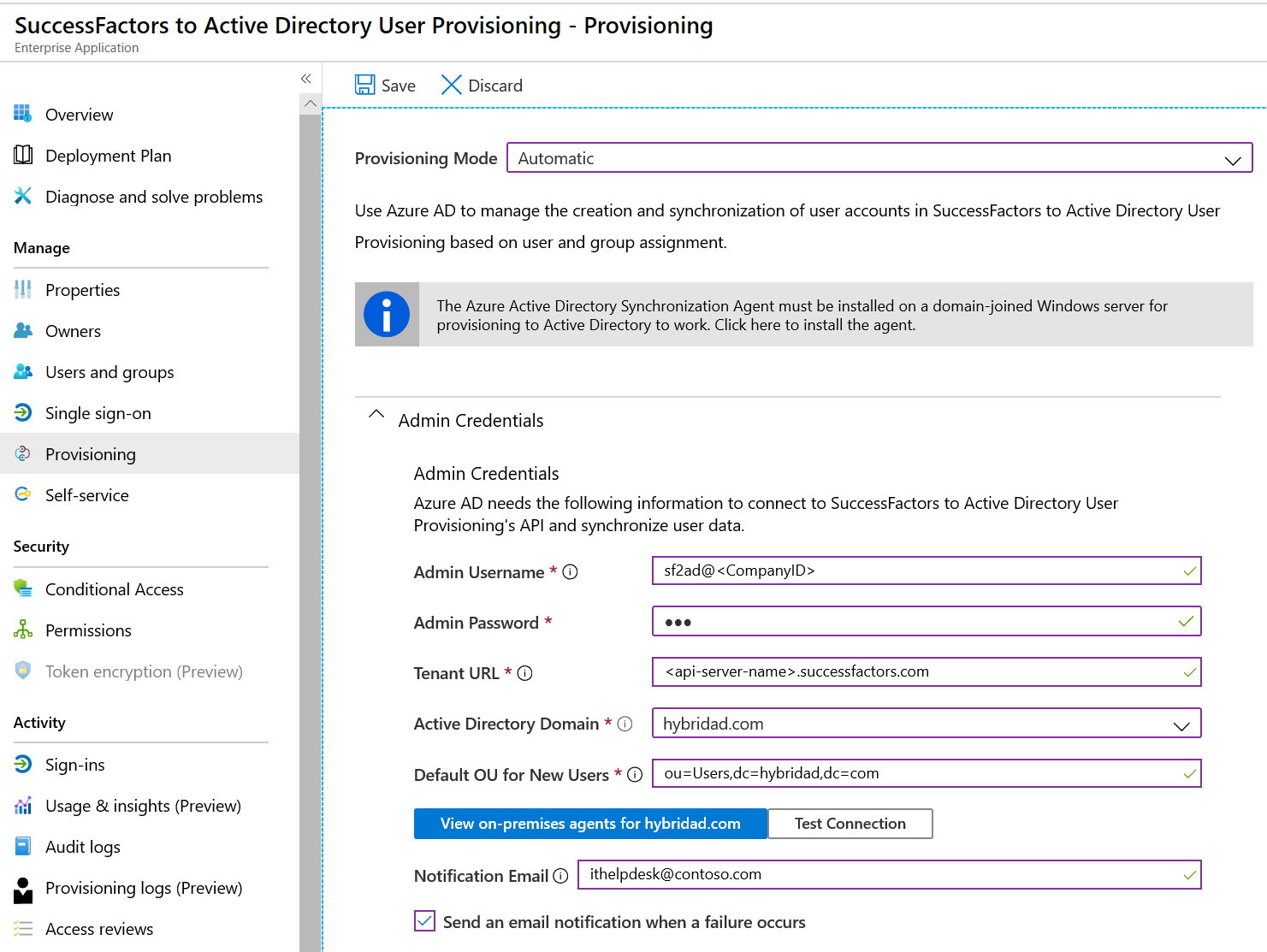
Task: Open Owners under Manage
Action: coord(73,331)
